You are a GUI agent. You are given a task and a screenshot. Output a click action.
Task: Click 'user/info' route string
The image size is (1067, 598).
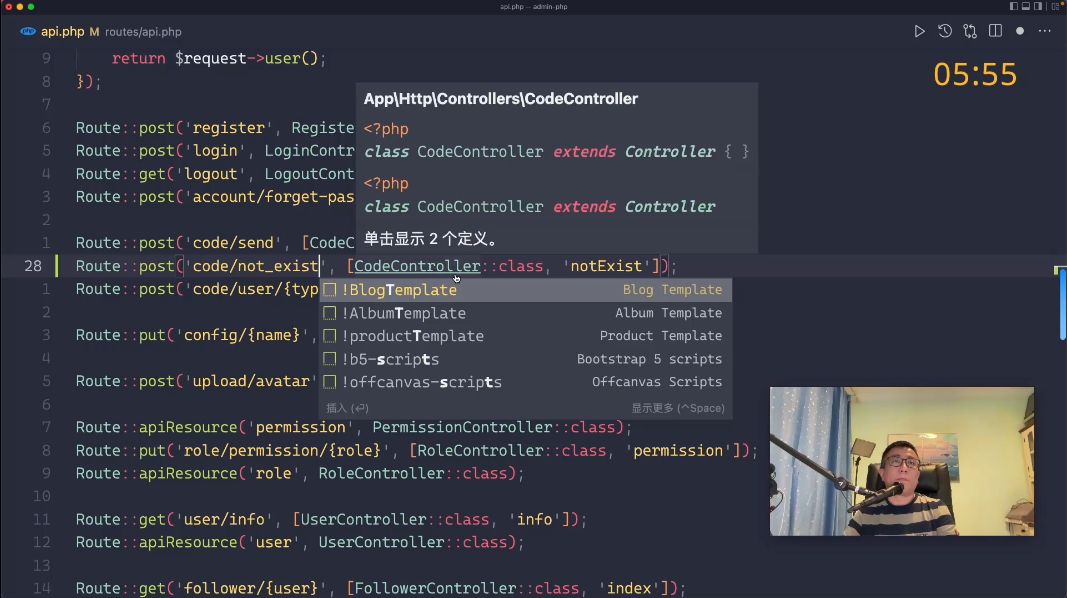click(x=224, y=520)
